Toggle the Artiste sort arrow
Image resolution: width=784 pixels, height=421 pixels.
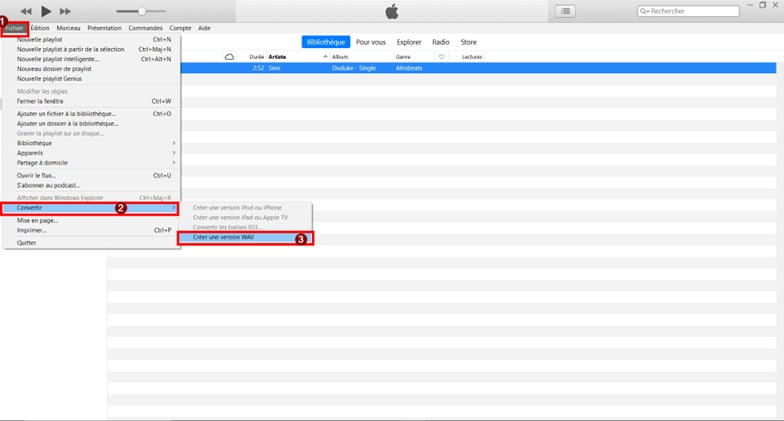pyautogui.click(x=326, y=57)
